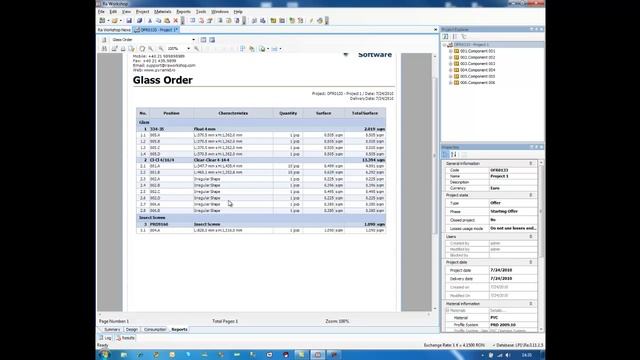Open the File menu
Viewport: 640px width, 360px height.
pyautogui.click(x=101, y=12)
